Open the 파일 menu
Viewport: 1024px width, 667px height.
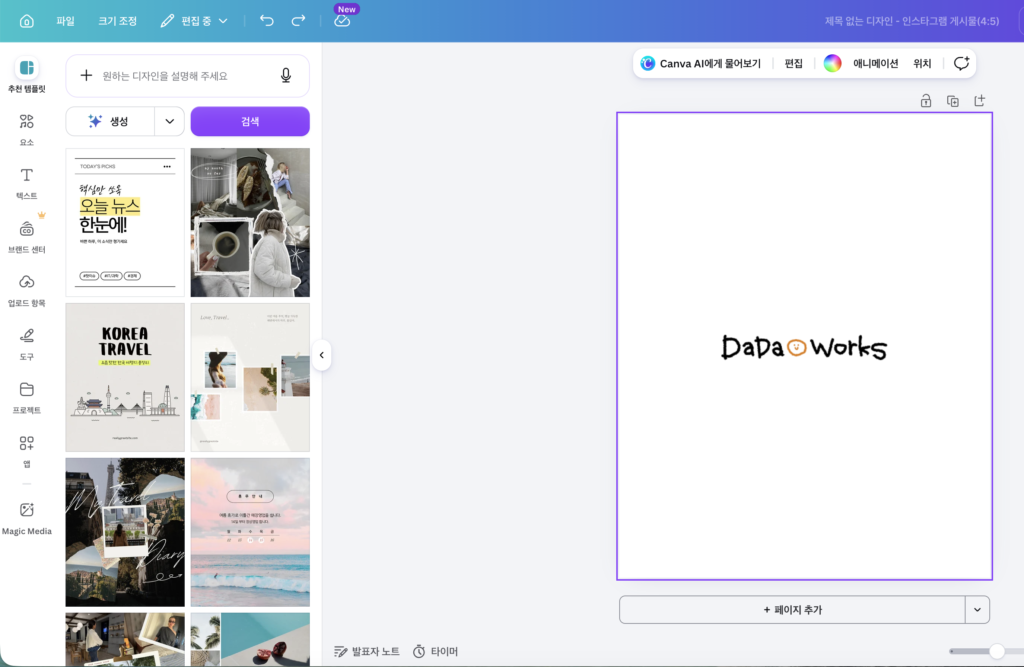65,21
